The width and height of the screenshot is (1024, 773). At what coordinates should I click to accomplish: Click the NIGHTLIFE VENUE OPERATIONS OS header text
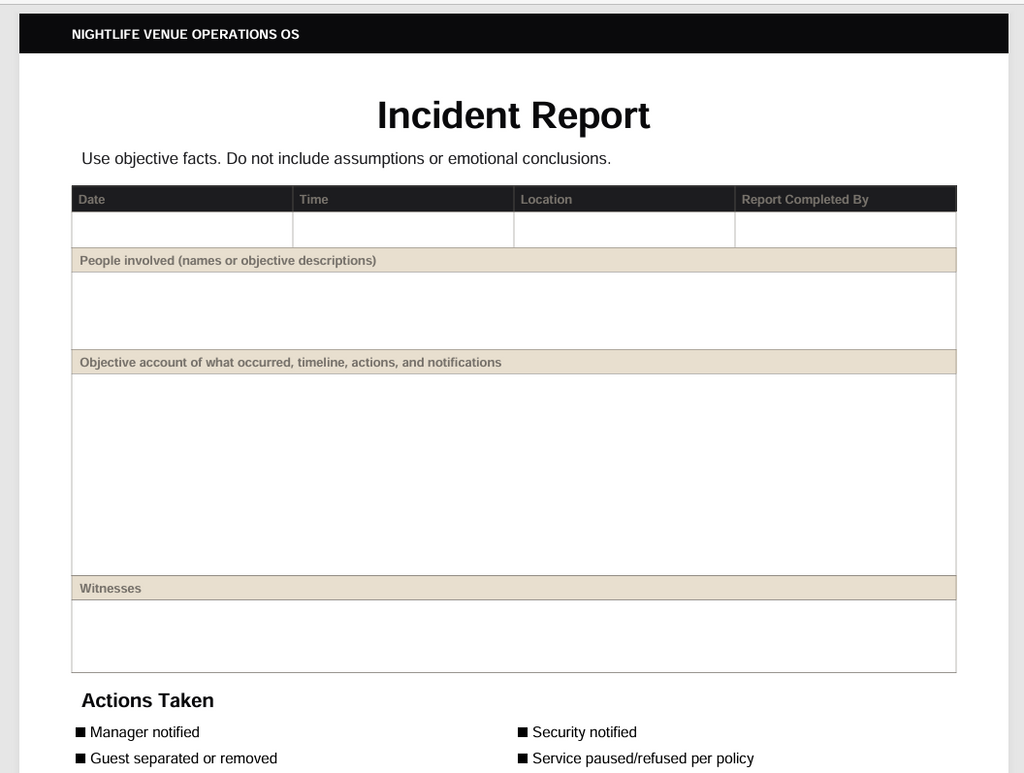[x=185, y=35]
